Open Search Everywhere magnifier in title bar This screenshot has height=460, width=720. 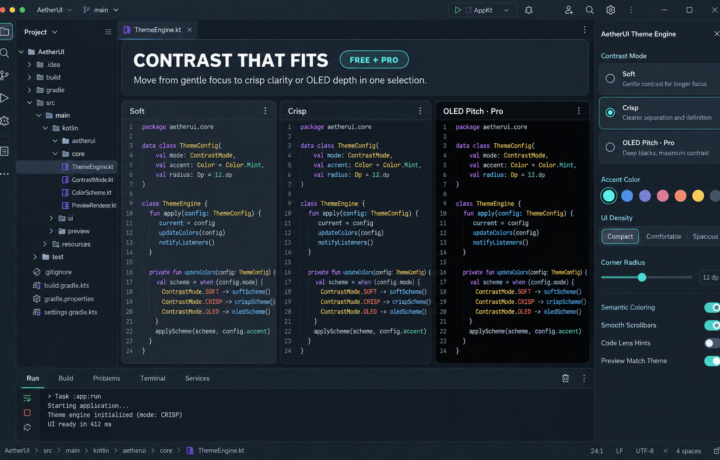point(590,10)
